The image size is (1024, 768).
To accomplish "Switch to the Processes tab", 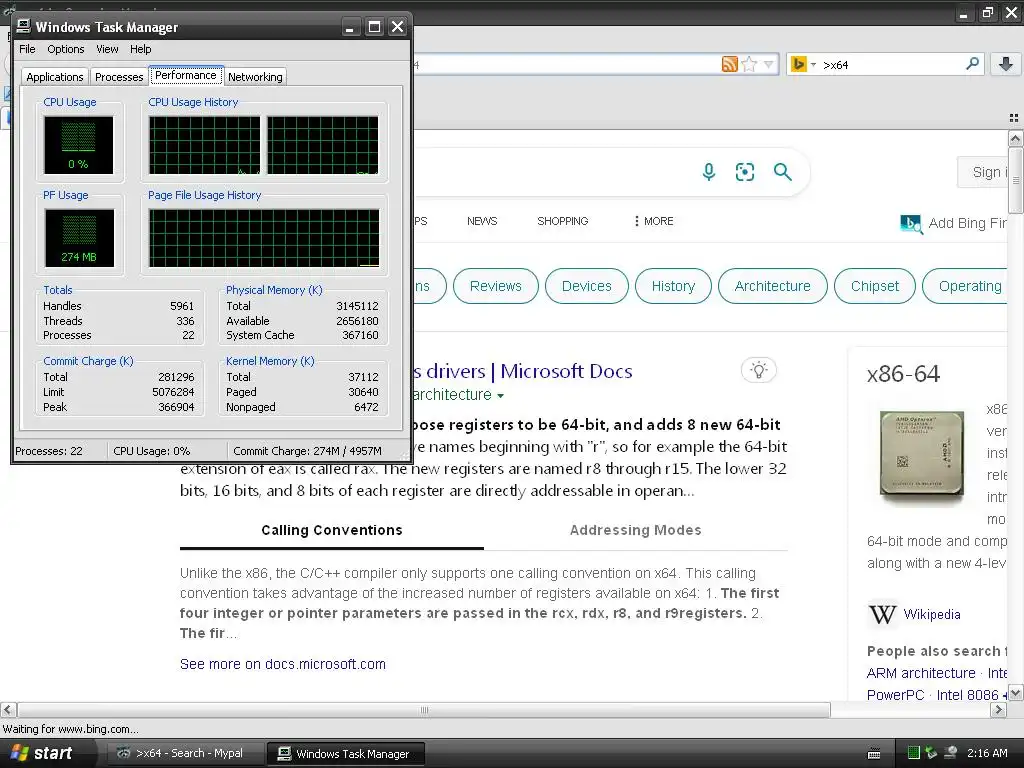I will (119, 77).
